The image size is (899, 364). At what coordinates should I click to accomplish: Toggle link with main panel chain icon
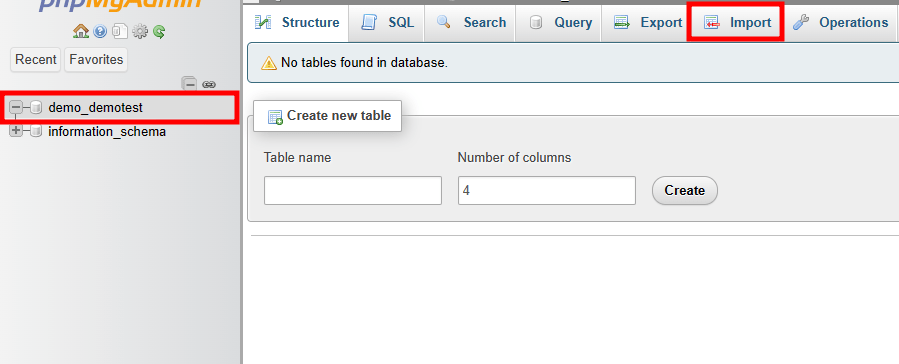[x=209, y=85]
